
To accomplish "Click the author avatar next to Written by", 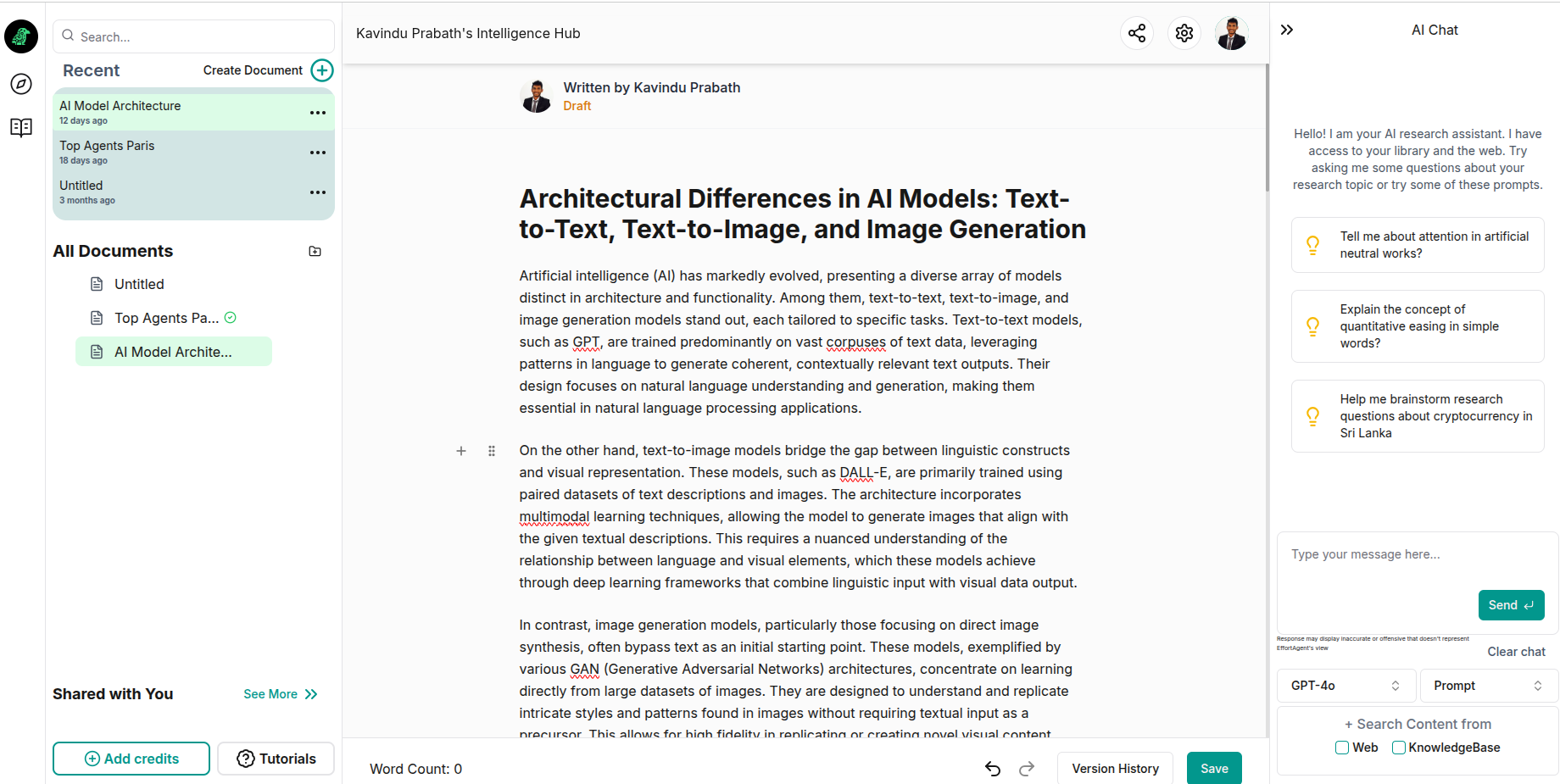I will [536, 96].
